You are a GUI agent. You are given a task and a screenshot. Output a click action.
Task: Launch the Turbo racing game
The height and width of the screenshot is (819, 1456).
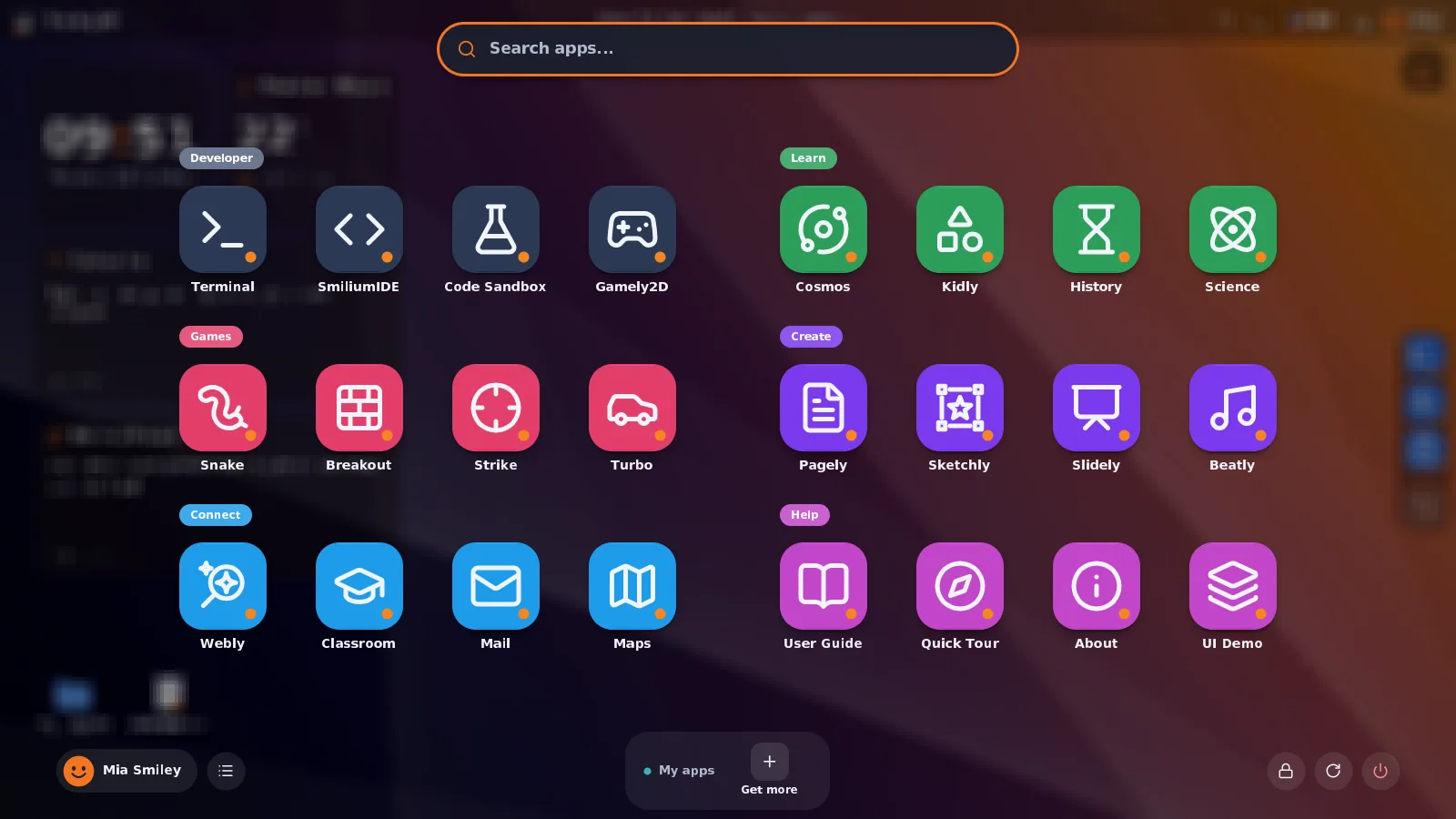[x=632, y=408]
